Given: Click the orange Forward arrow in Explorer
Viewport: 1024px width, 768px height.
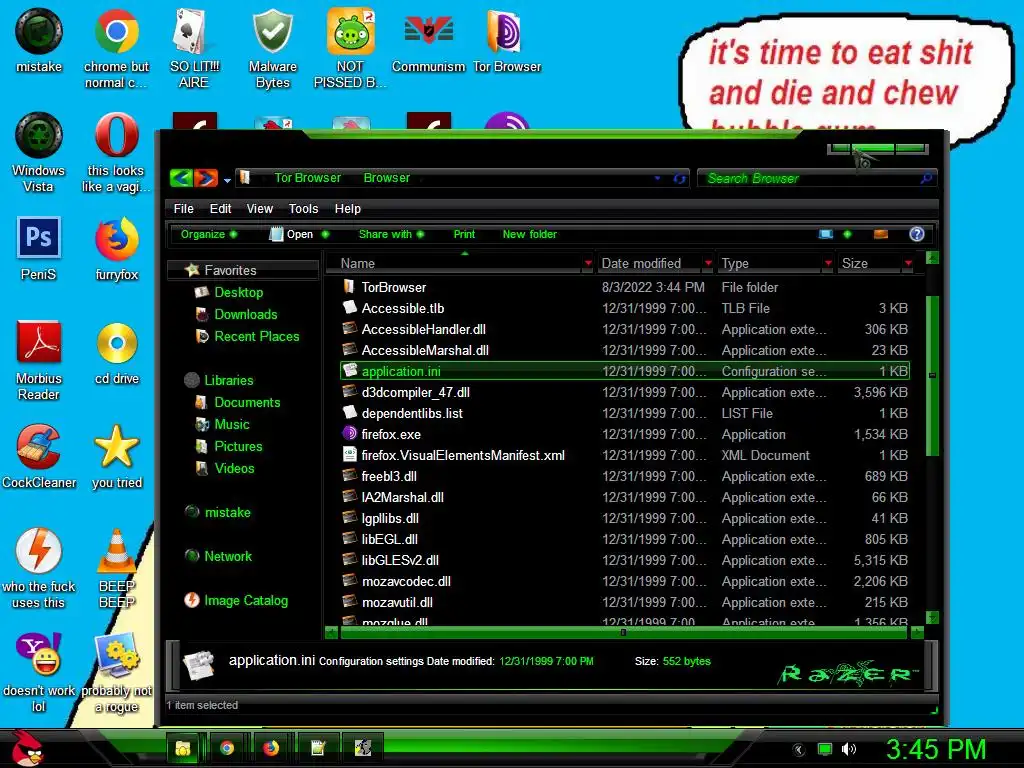Looking at the screenshot, I should [x=206, y=178].
